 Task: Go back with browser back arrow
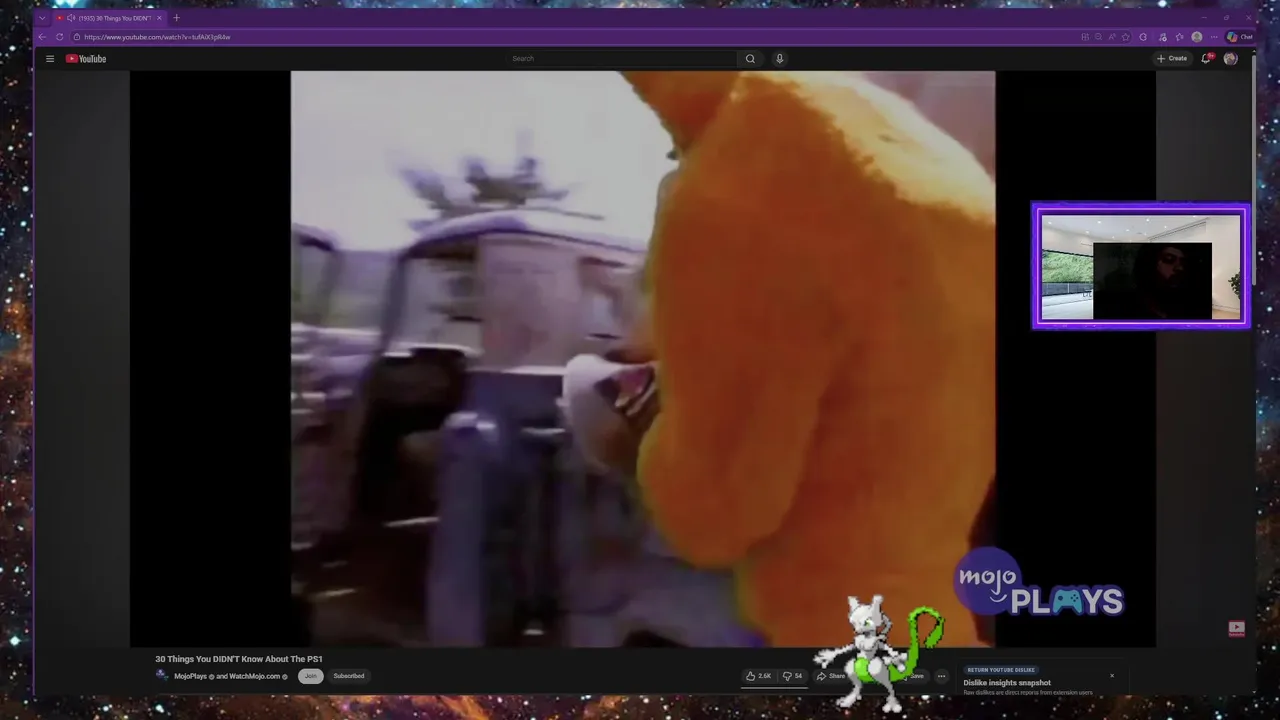pyautogui.click(x=42, y=37)
